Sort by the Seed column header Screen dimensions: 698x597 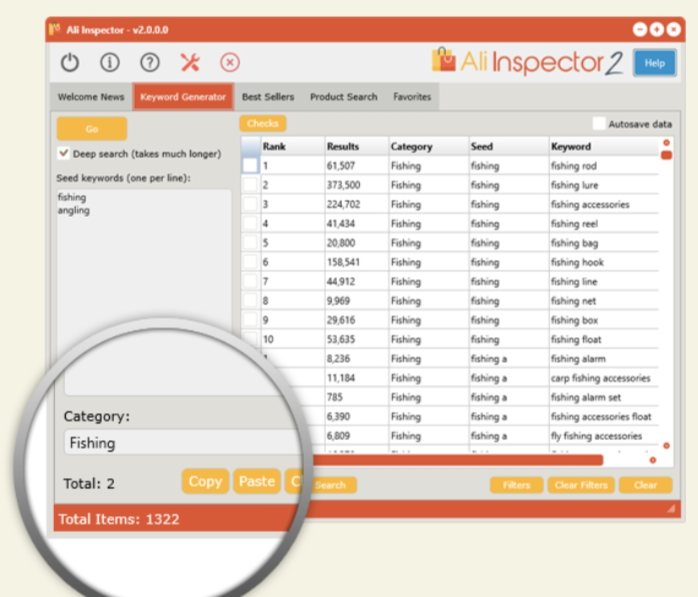click(x=509, y=146)
